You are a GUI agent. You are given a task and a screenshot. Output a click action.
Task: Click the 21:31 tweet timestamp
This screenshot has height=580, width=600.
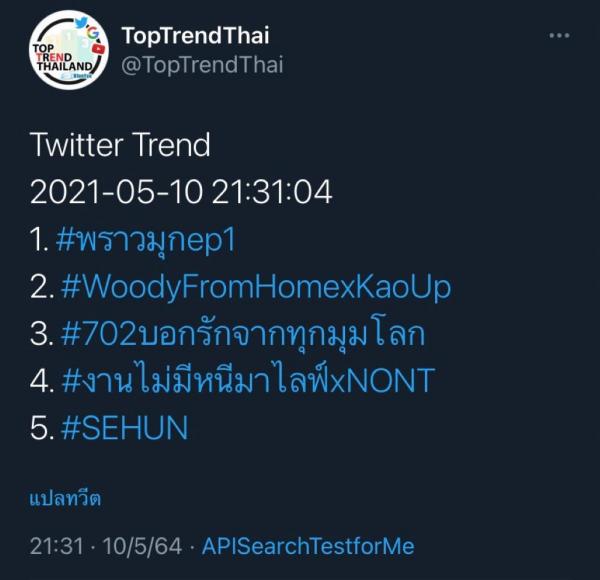(57, 546)
